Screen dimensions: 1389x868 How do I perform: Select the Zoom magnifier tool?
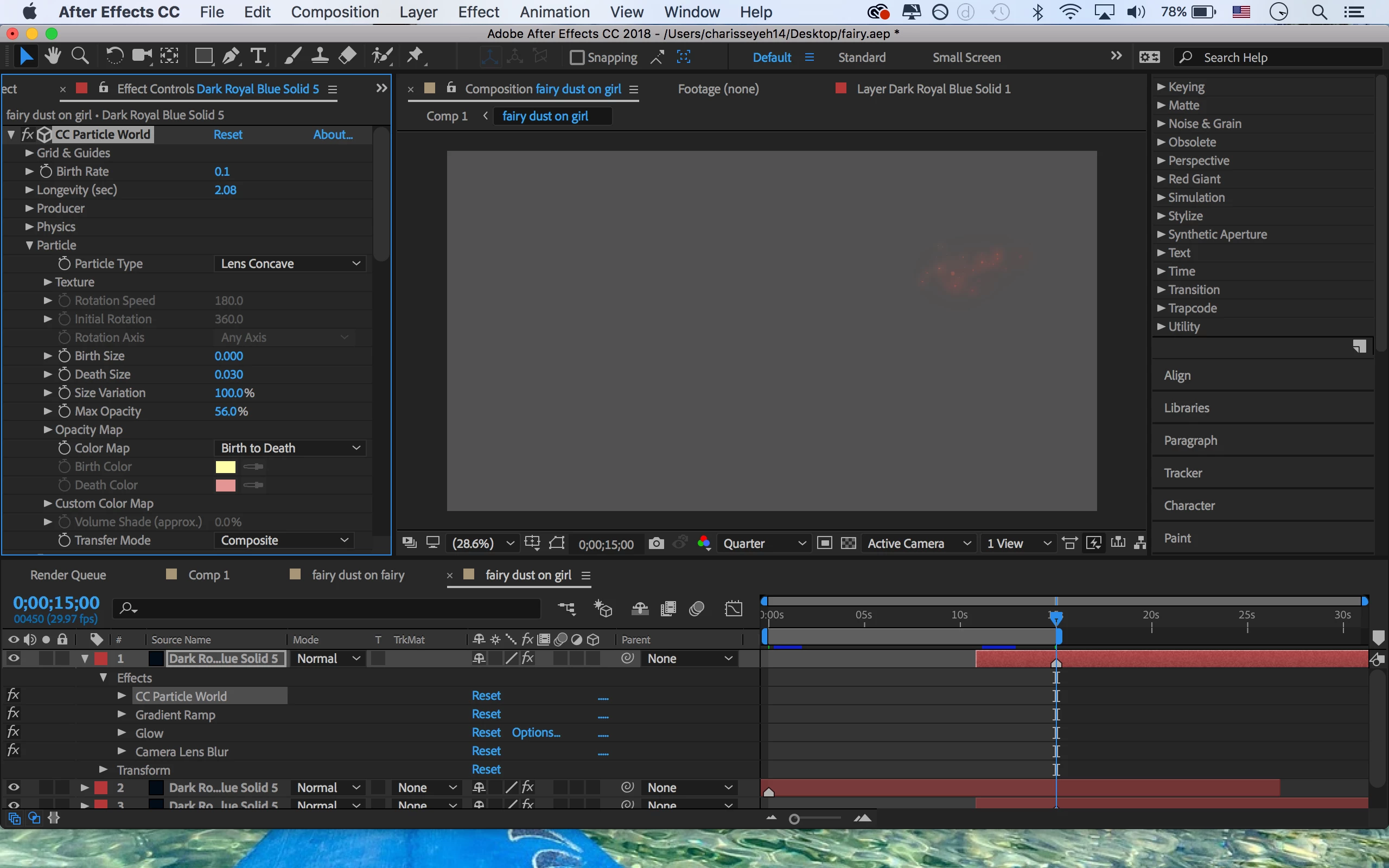pyautogui.click(x=80, y=56)
